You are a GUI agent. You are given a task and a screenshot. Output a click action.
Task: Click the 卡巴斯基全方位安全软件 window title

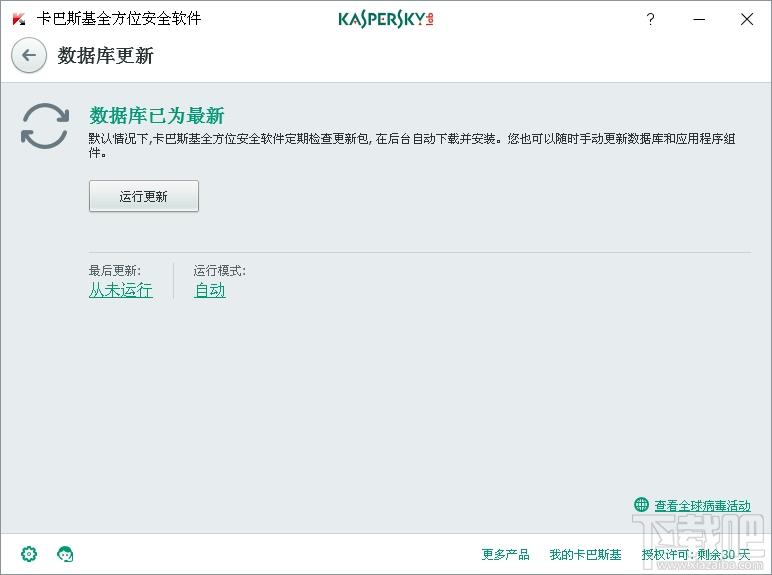[x=119, y=19]
